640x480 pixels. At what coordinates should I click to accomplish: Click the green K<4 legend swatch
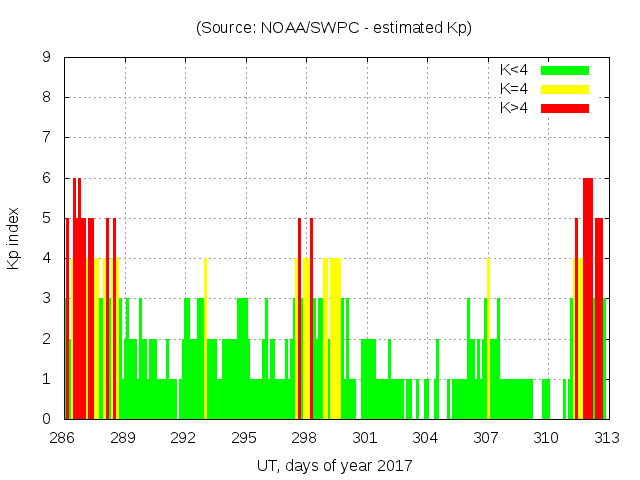565,70
